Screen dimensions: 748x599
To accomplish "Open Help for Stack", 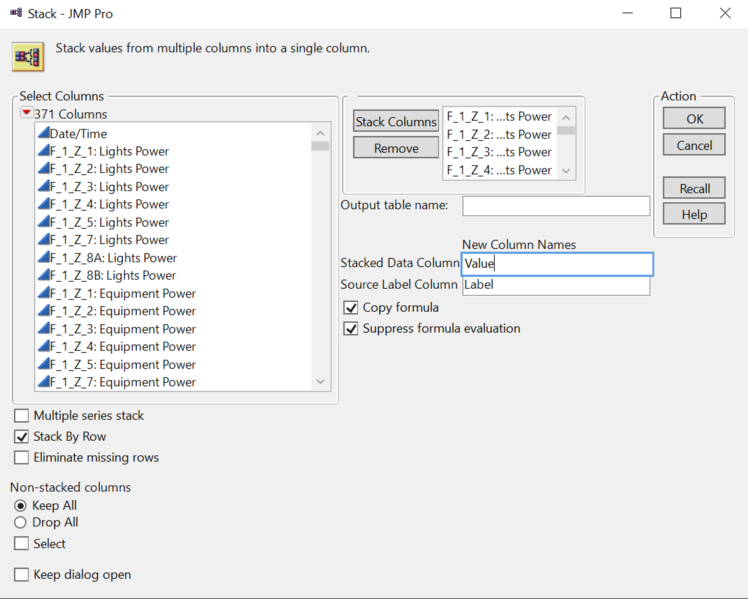I will [x=694, y=214].
